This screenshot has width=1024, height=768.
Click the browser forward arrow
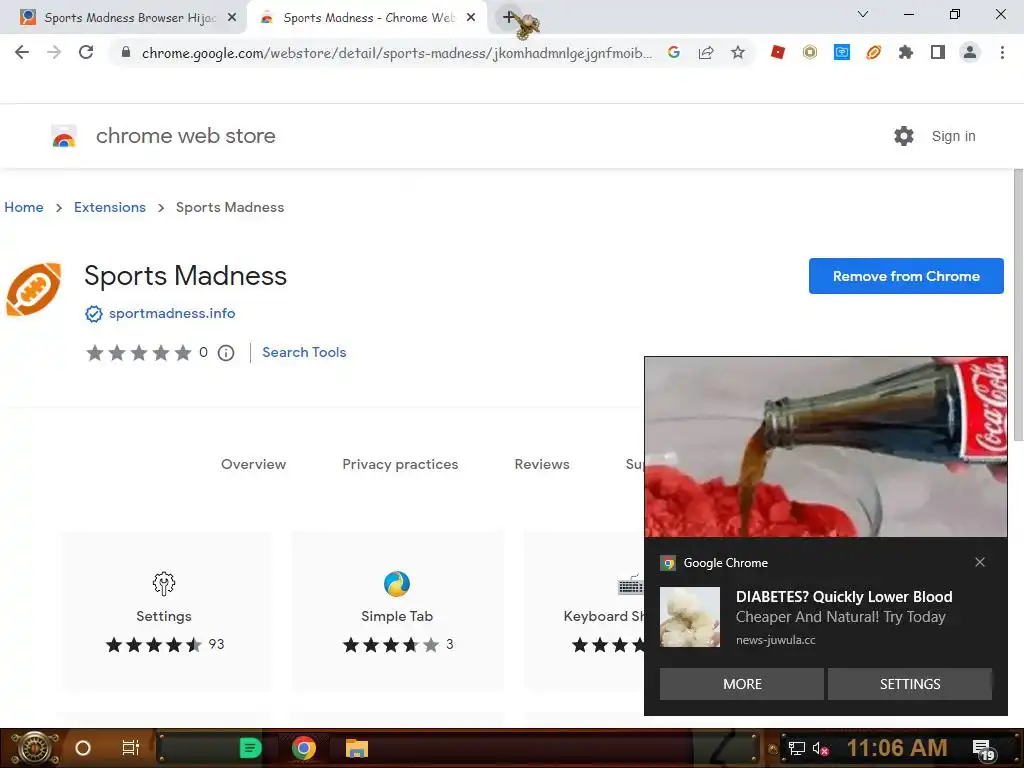tap(54, 52)
